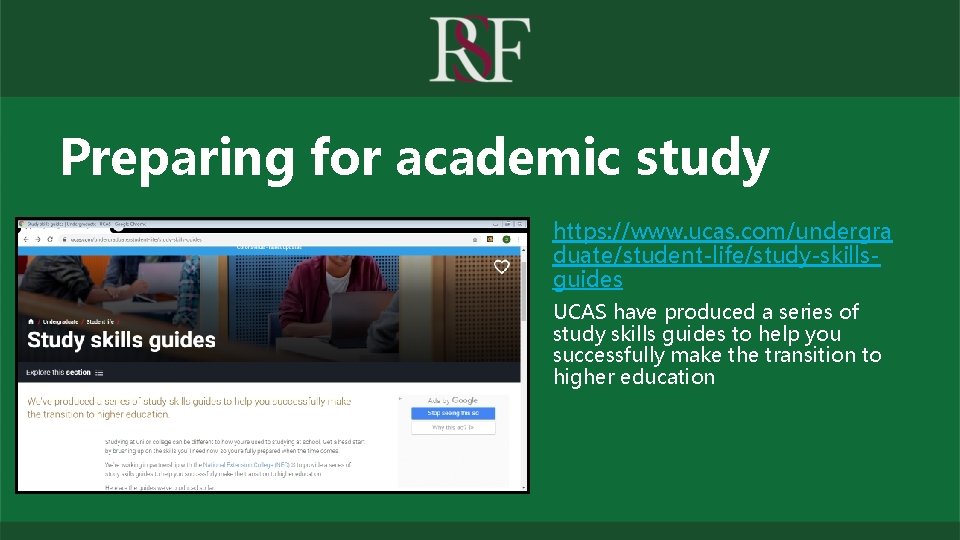Click the back arrow beside Ads by Google

pyautogui.click(x=400, y=399)
